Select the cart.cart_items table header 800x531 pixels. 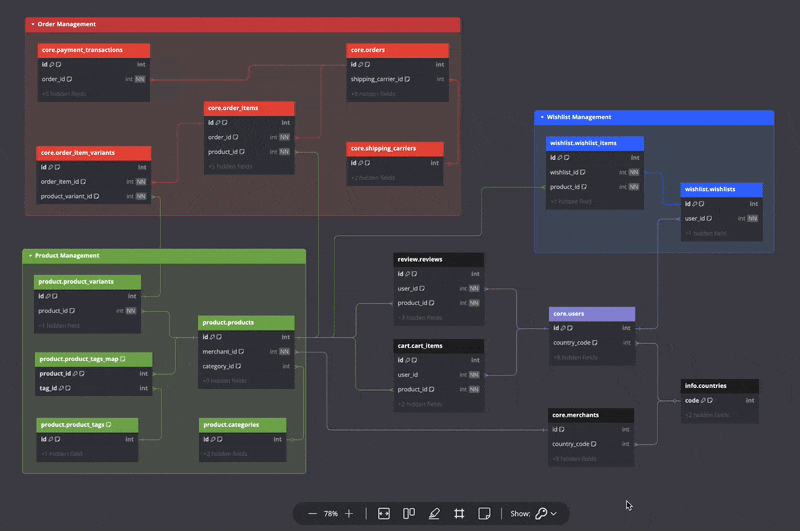click(x=438, y=346)
